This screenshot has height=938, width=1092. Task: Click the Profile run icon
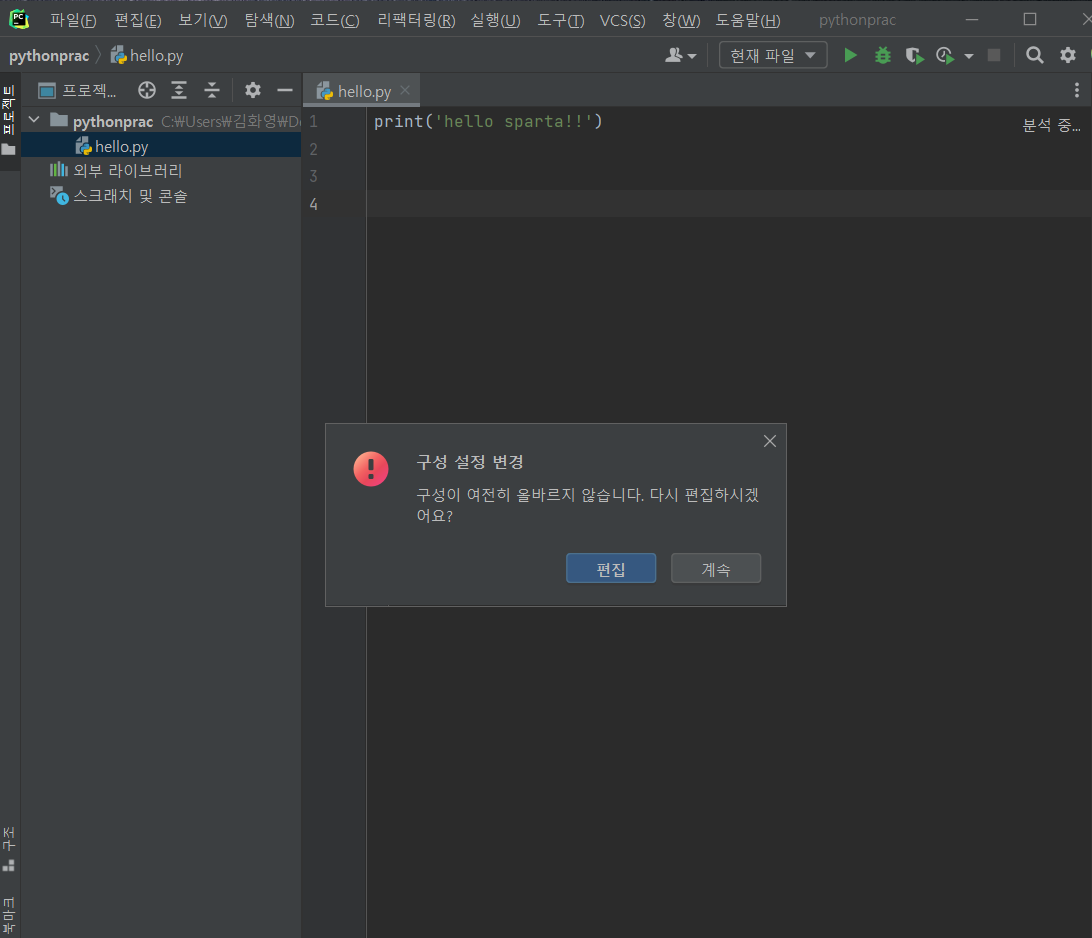[x=945, y=56]
